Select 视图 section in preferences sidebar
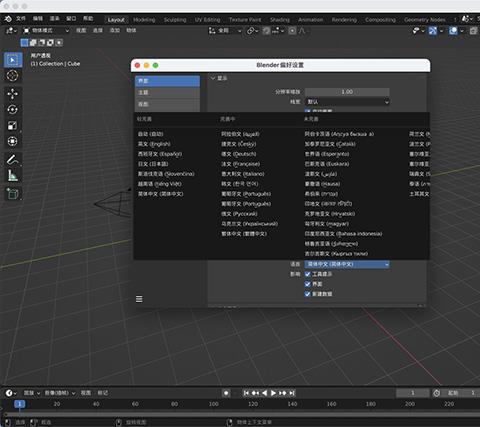 pos(167,104)
